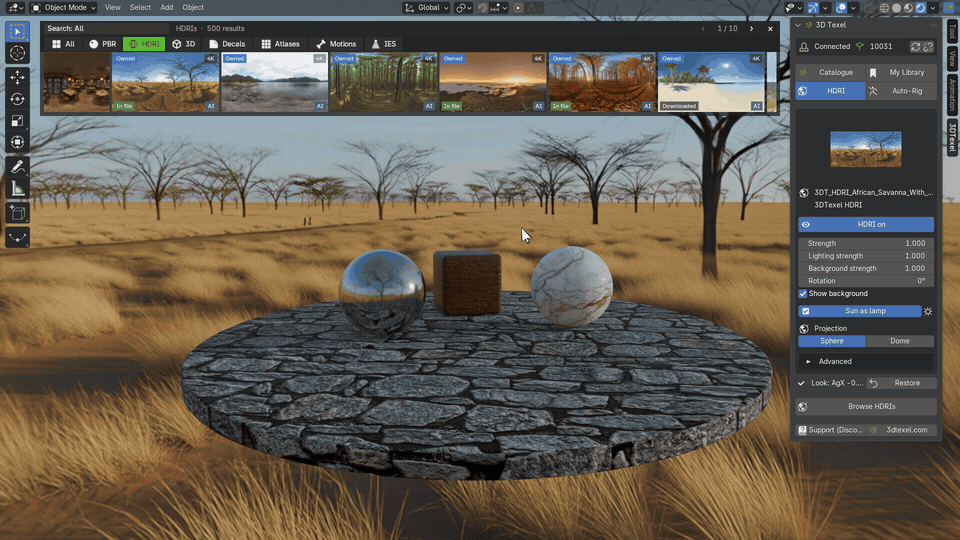Toggle Look: AgX checkmark
This screenshot has height=540, width=960.
[x=801, y=383]
